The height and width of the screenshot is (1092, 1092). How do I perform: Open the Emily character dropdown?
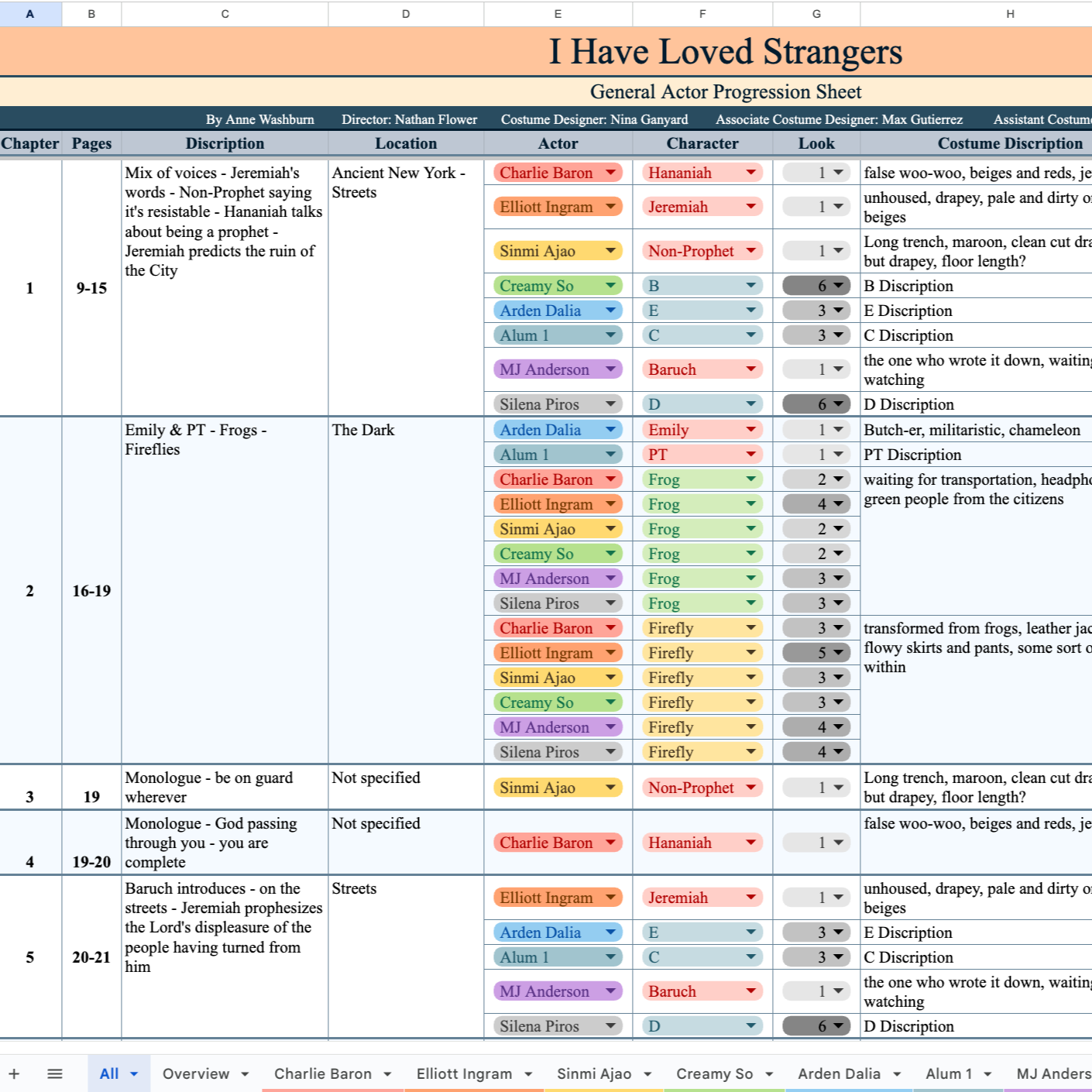pyautogui.click(x=702, y=430)
